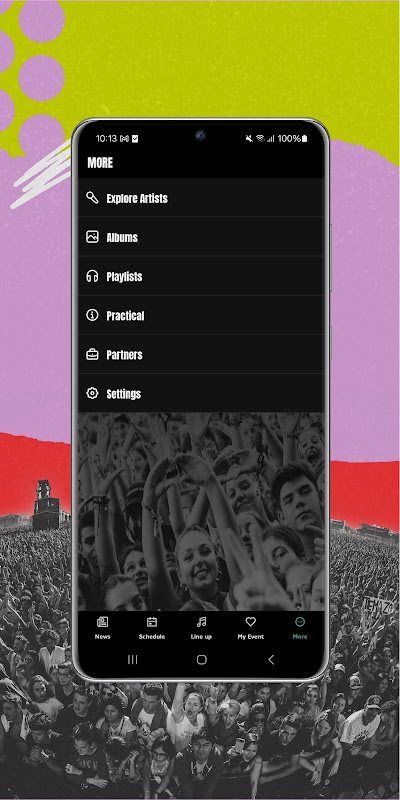
Task: Tap the recent apps navigation button
Action: (132, 660)
